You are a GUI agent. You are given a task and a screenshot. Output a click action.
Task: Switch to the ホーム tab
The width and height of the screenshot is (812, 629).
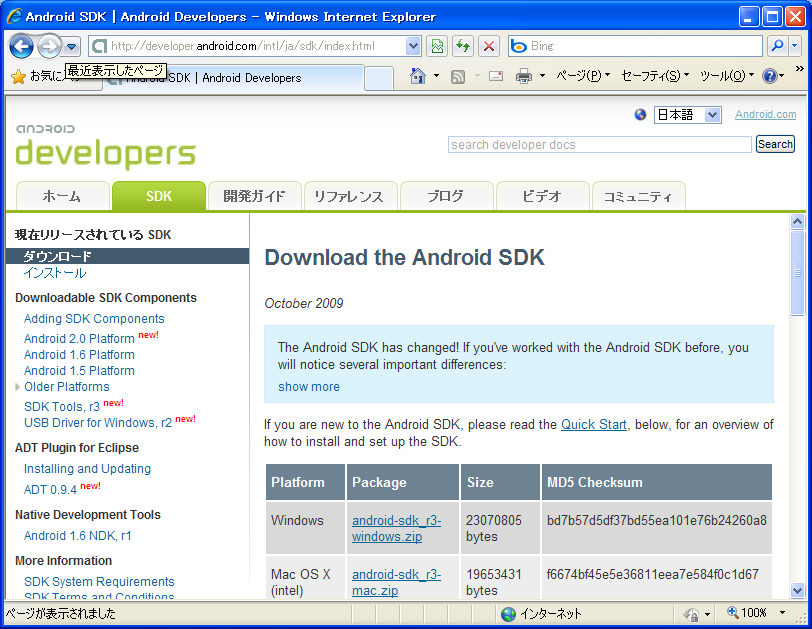pos(62,196)
